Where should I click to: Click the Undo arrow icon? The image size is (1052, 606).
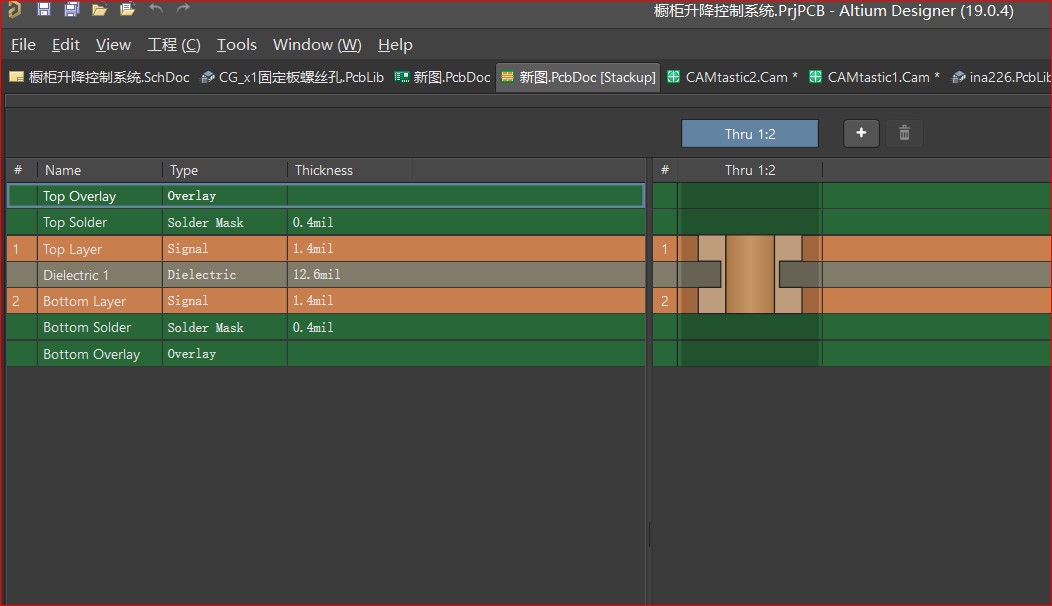click(156, 8)
